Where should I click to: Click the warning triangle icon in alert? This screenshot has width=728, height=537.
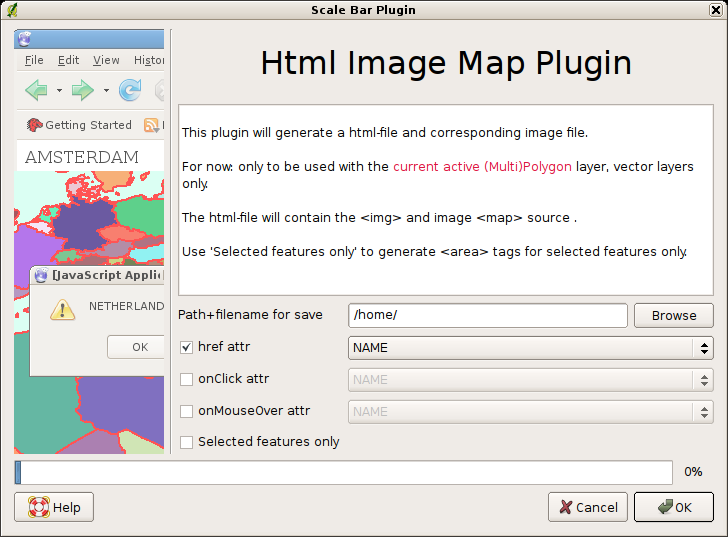pos(62,309)
